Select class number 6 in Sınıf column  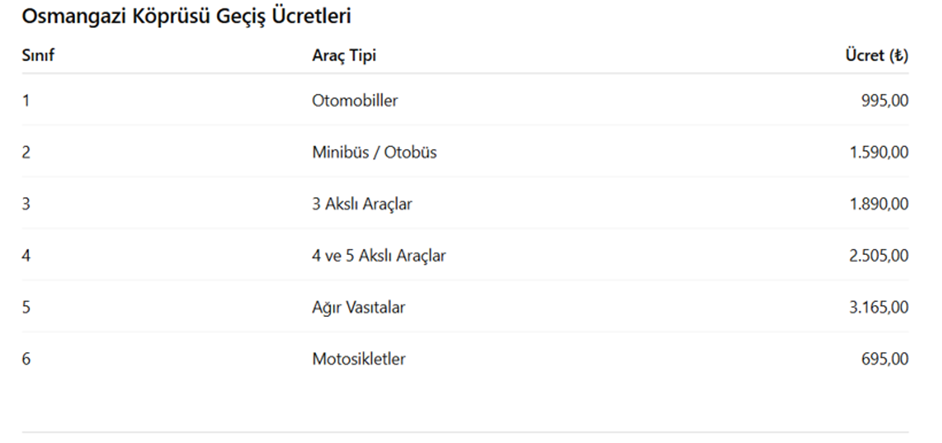click(26, 359)
